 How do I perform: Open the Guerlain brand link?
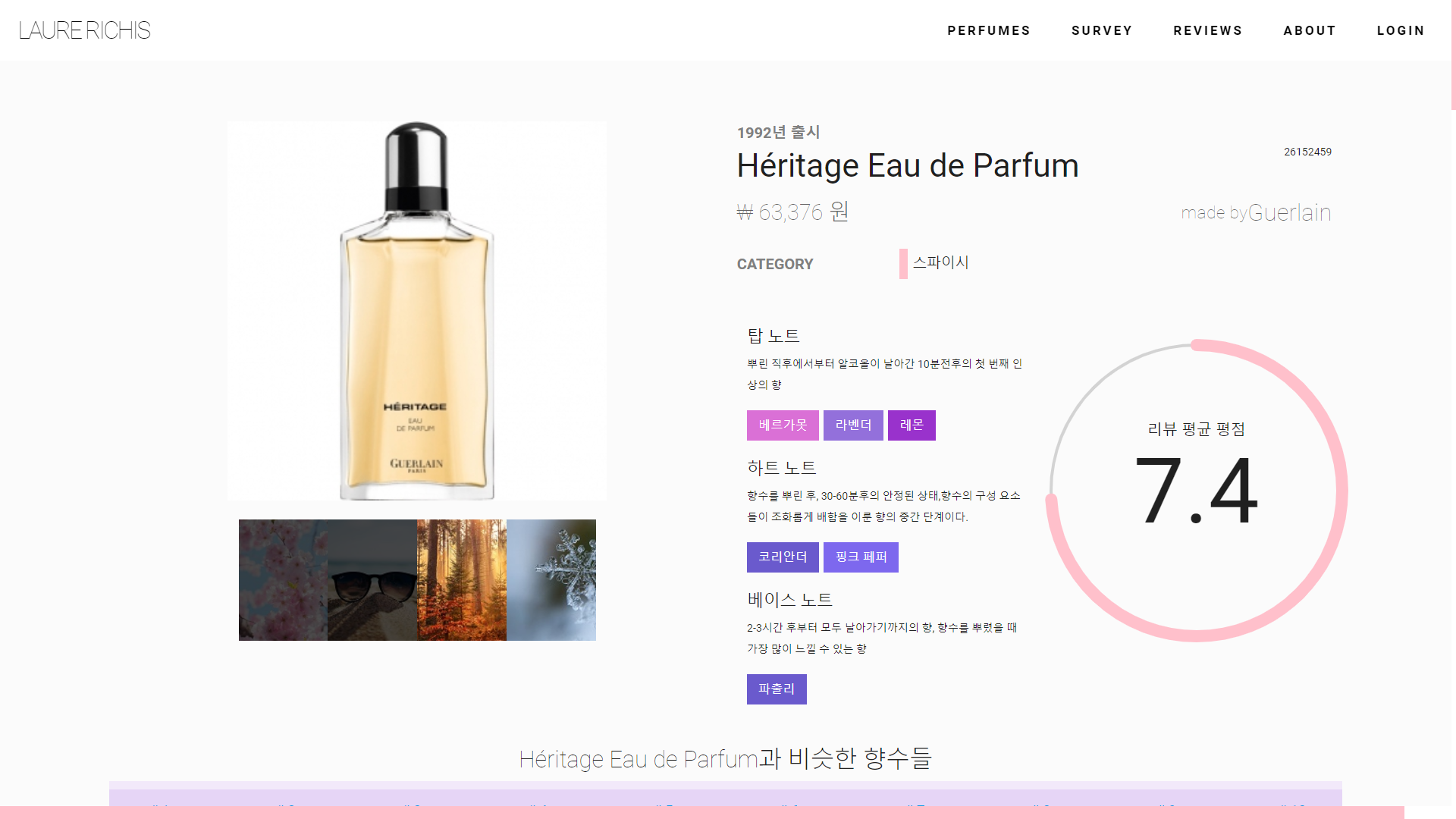(1289, 212)
